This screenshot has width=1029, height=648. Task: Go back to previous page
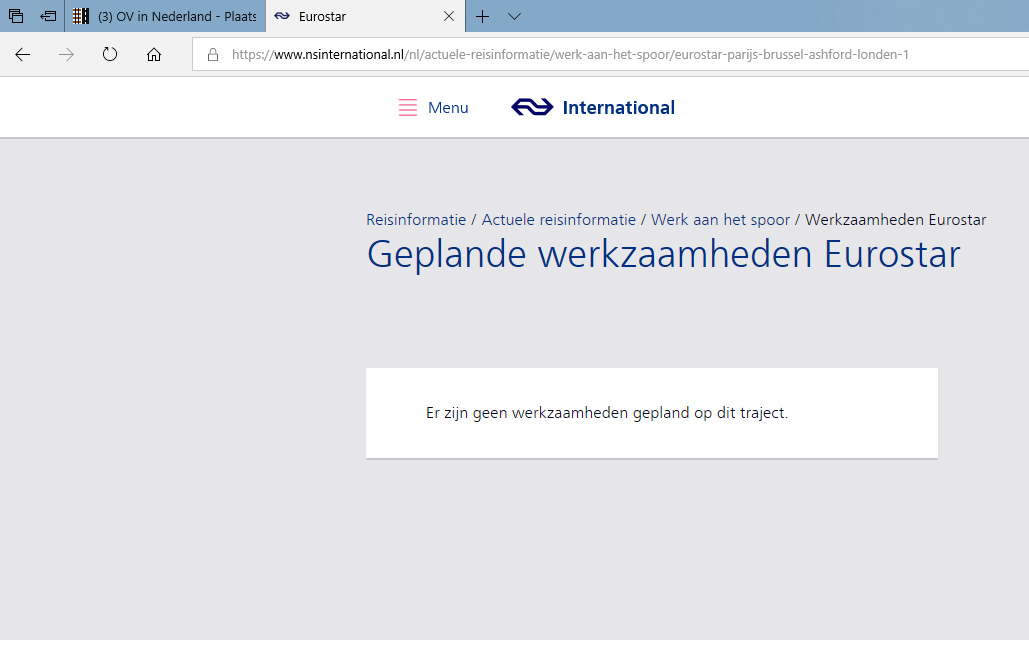[x=22, y=54]
